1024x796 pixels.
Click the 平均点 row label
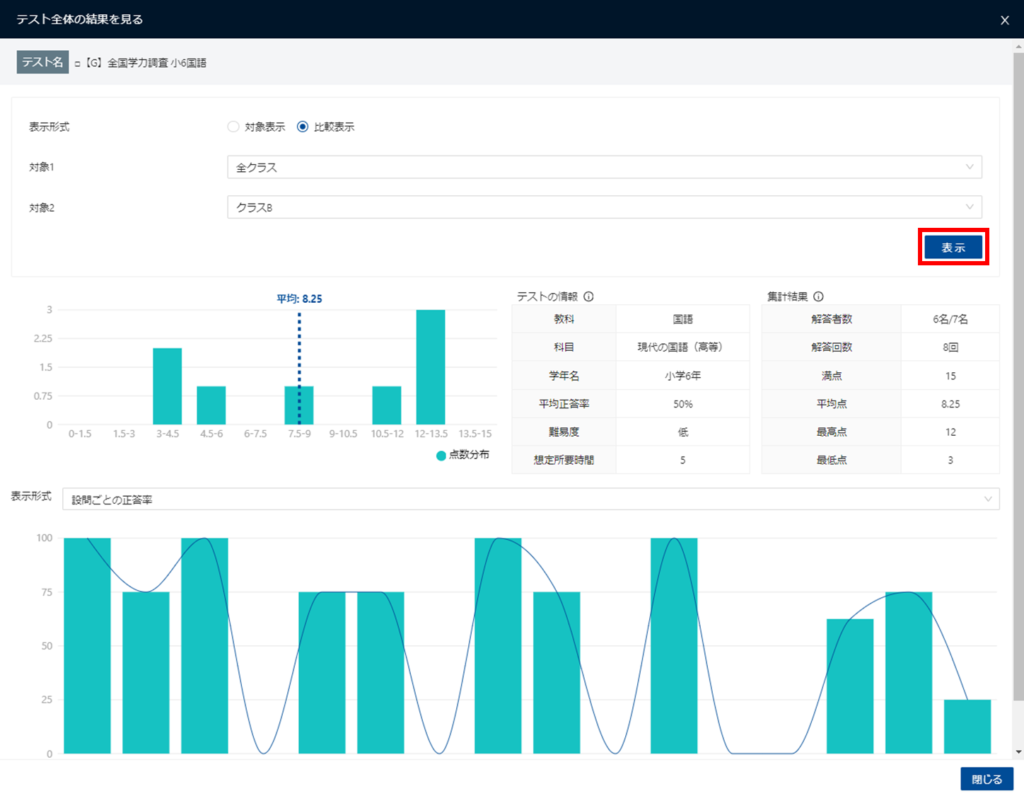tap(831, 404)
